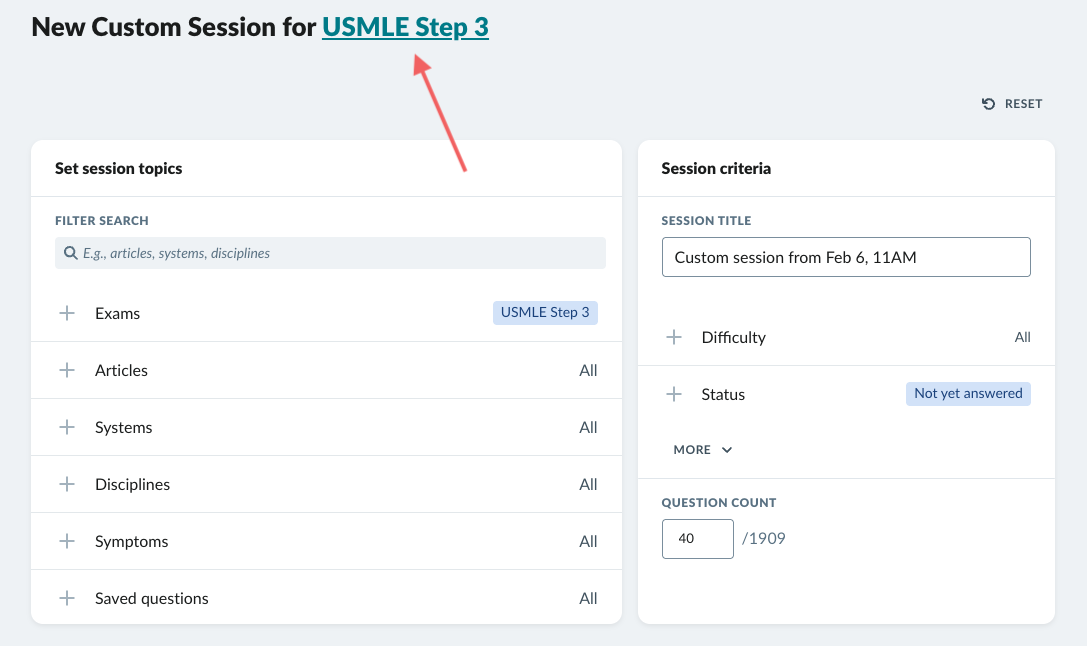Click the Session criteria heading

716,168
